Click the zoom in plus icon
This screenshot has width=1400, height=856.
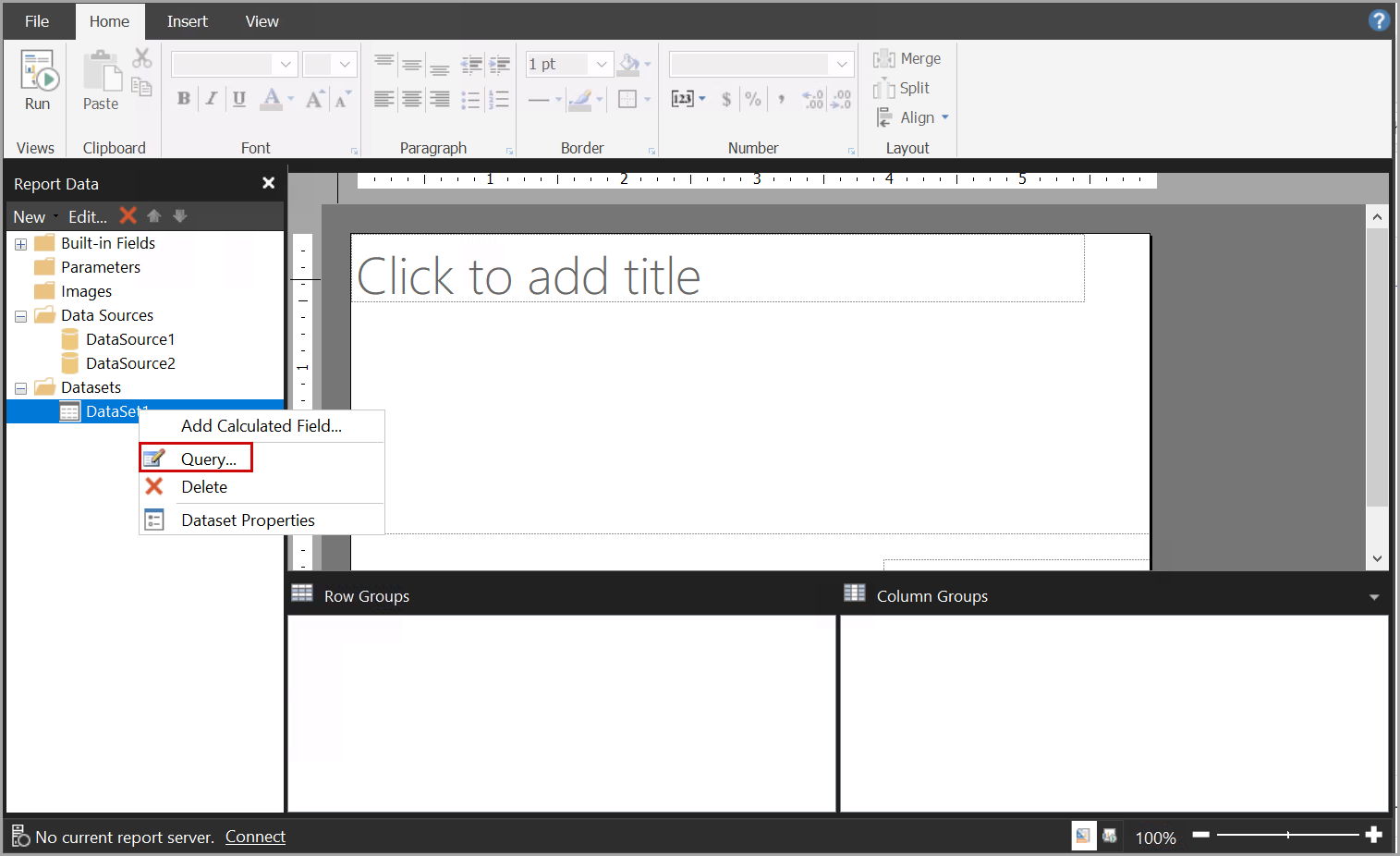[1374, 835]
